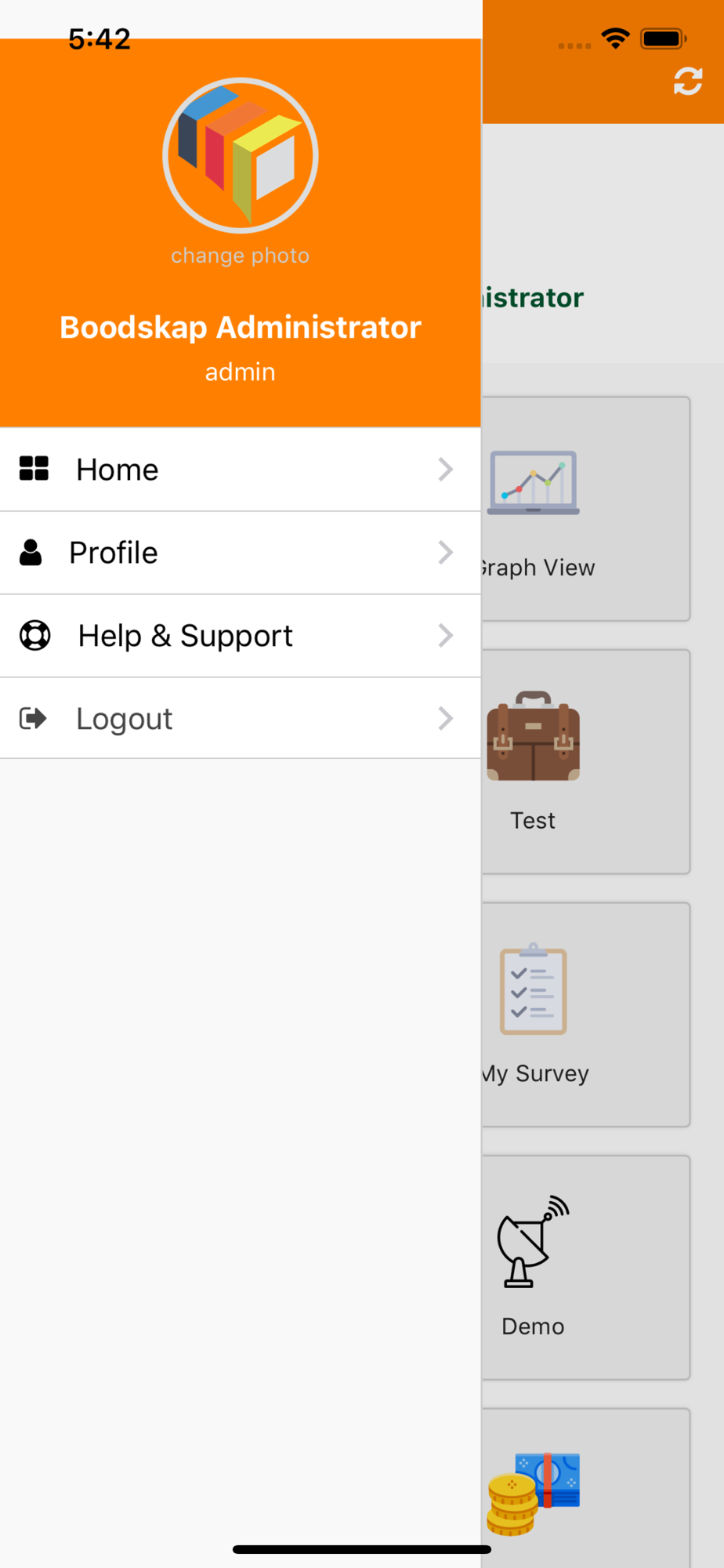Tap the Boodskap Administrator name
The image size is (724, 1568).
point(240,328)
